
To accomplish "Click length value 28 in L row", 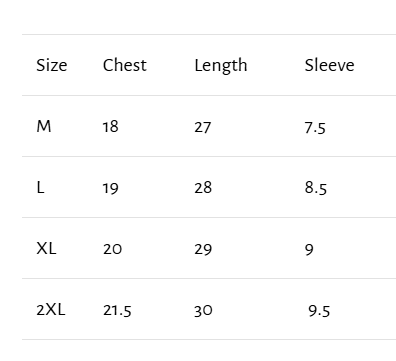I will point(203,188).
